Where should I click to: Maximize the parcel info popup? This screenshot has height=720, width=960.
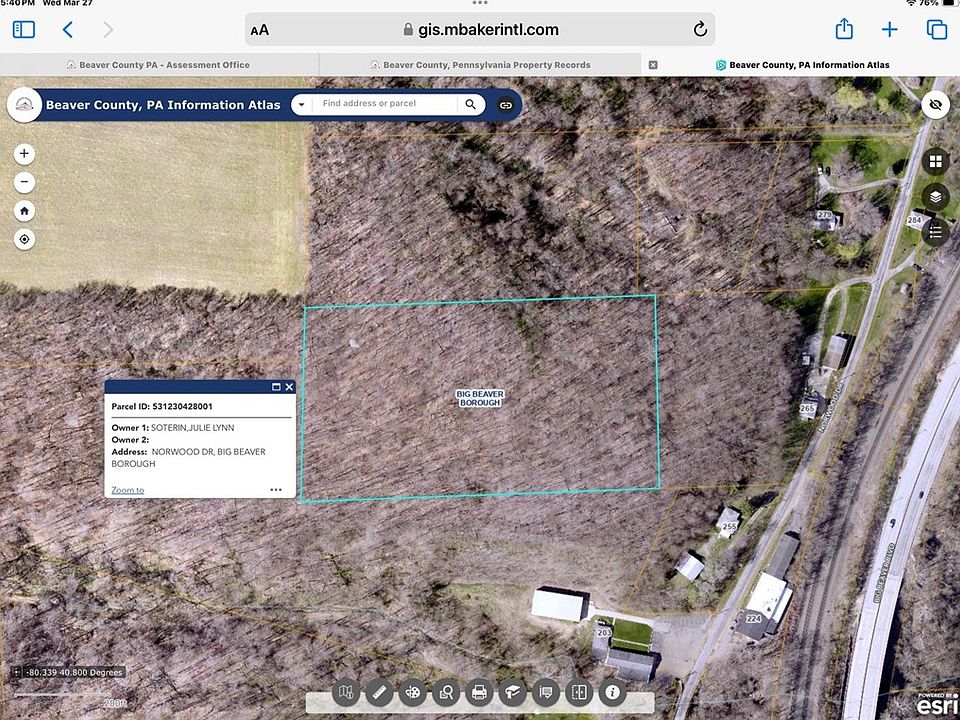click(x=276, y=387)
